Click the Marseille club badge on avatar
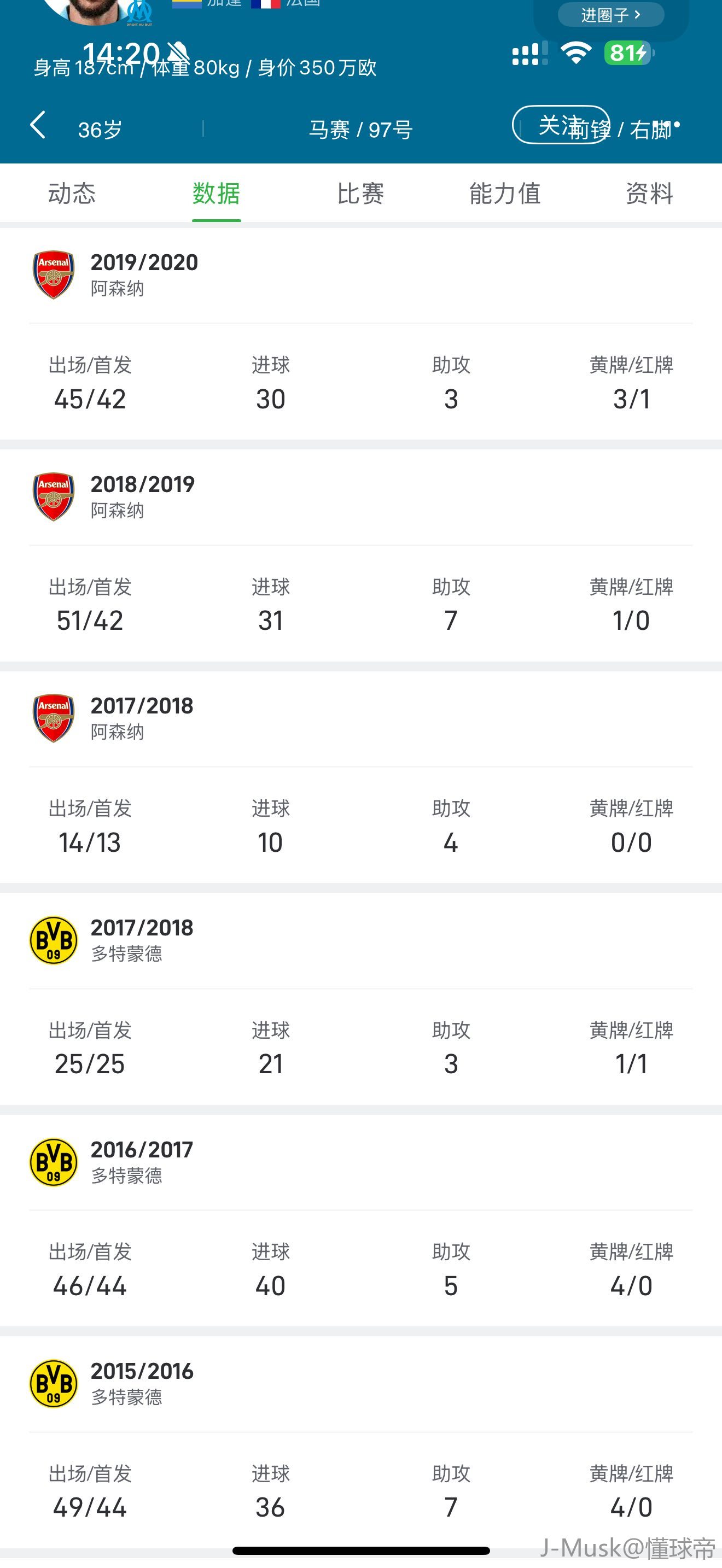This screenshot has height=1568, width=722. tap(139, 12)
